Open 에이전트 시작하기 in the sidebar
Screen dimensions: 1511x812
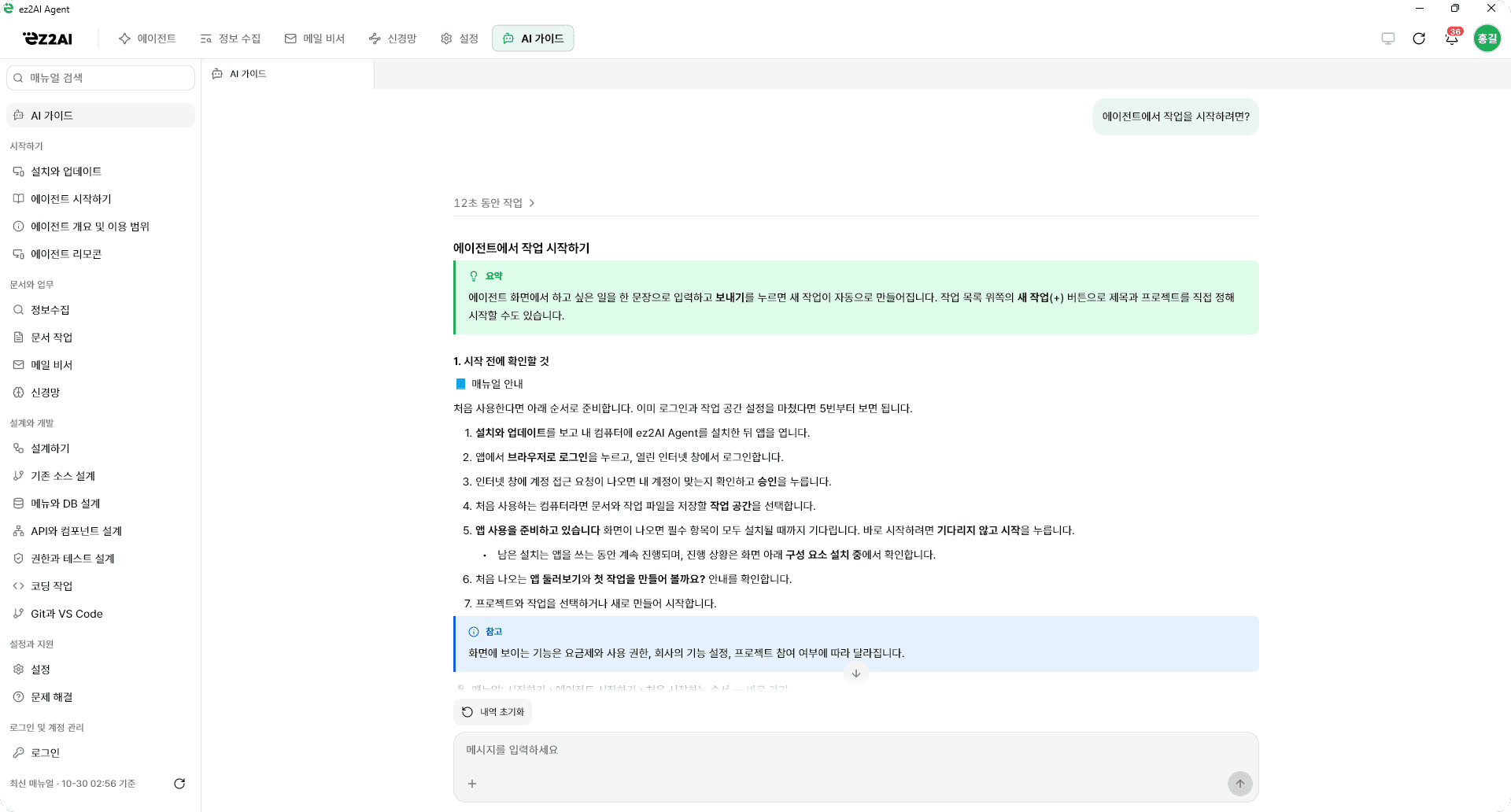tap(101, 199)
